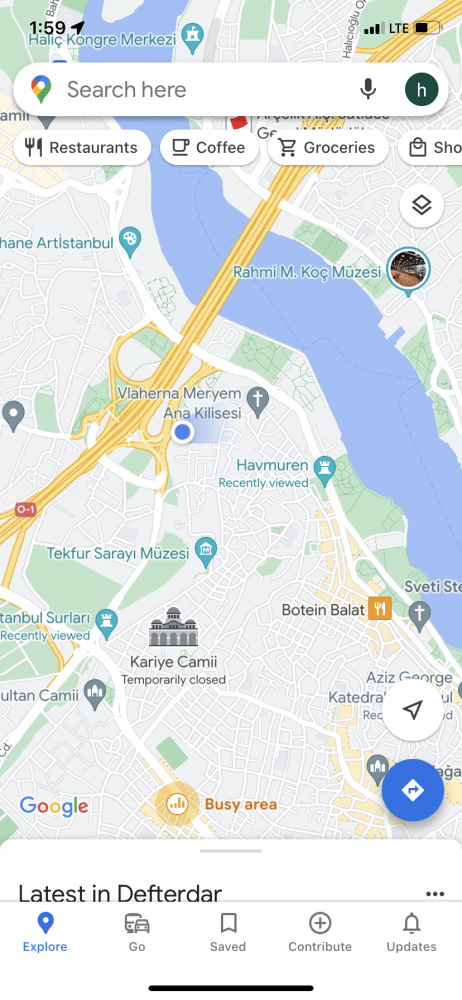Open the Saved tab

point(228,932)
